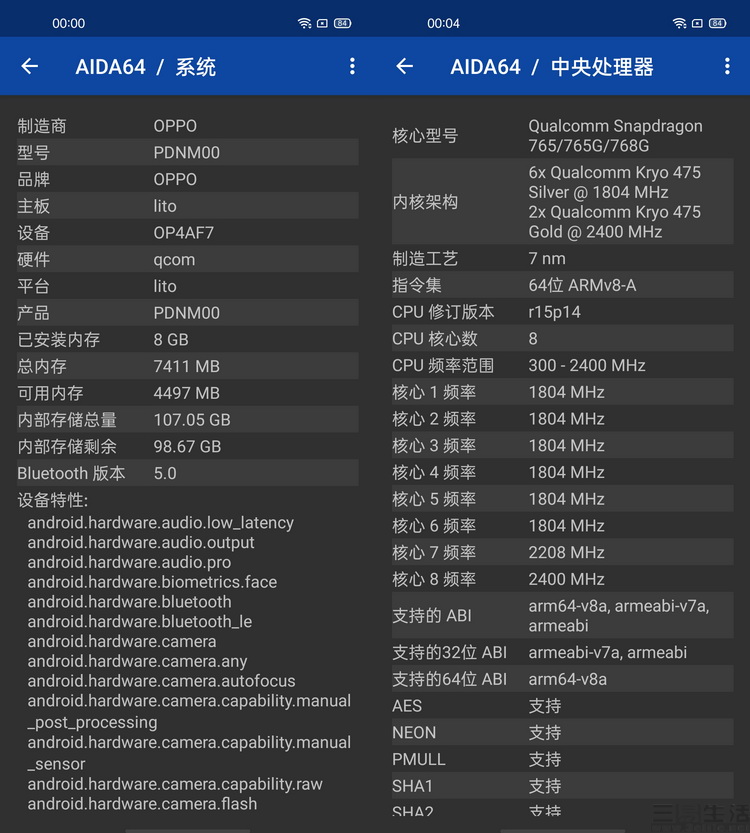Image resolution: width=750 pixels, height=833 pixels.
Task: Tap android.hardware.audio.output entry
Action: coord(141,542)
